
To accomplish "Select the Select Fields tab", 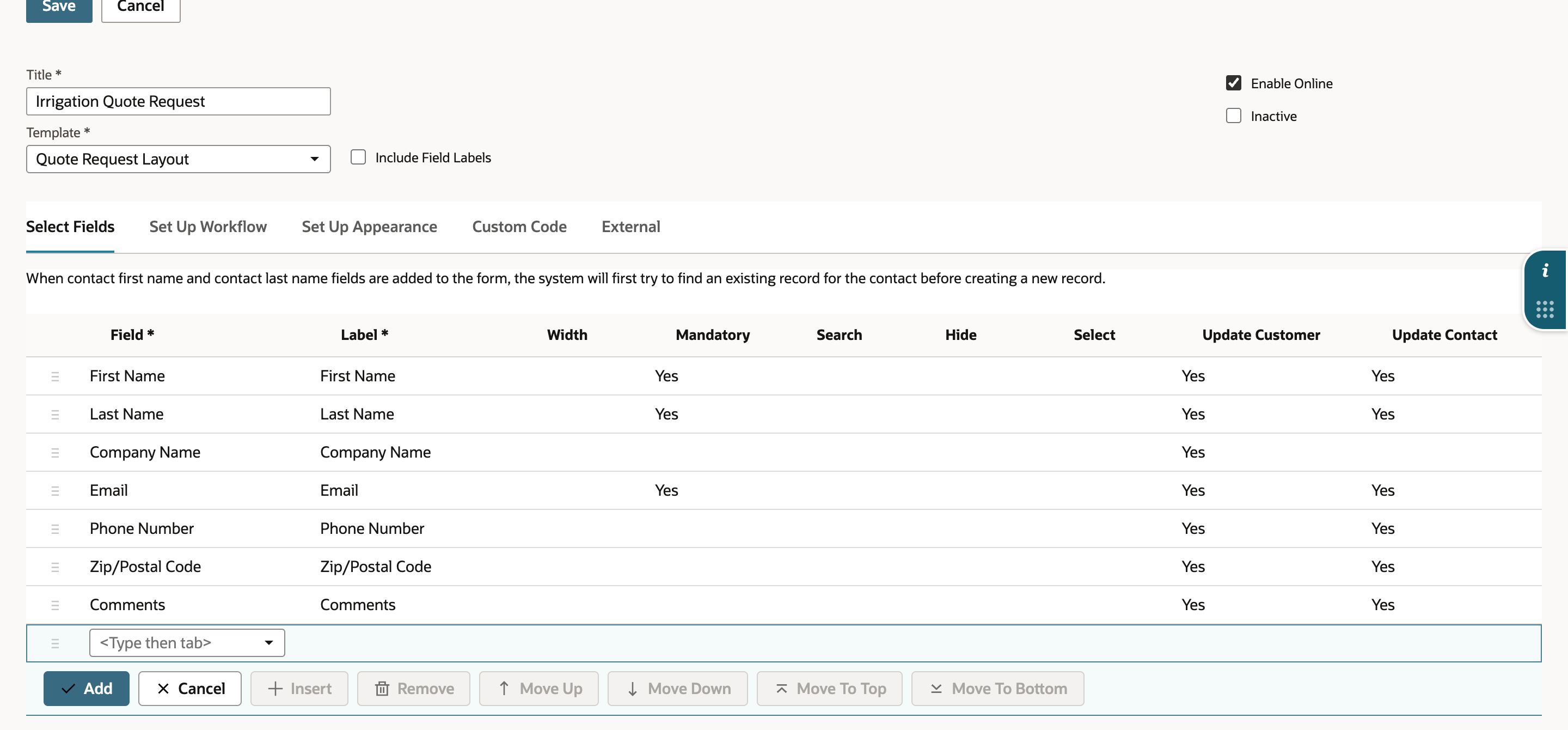I will point(70,227).
